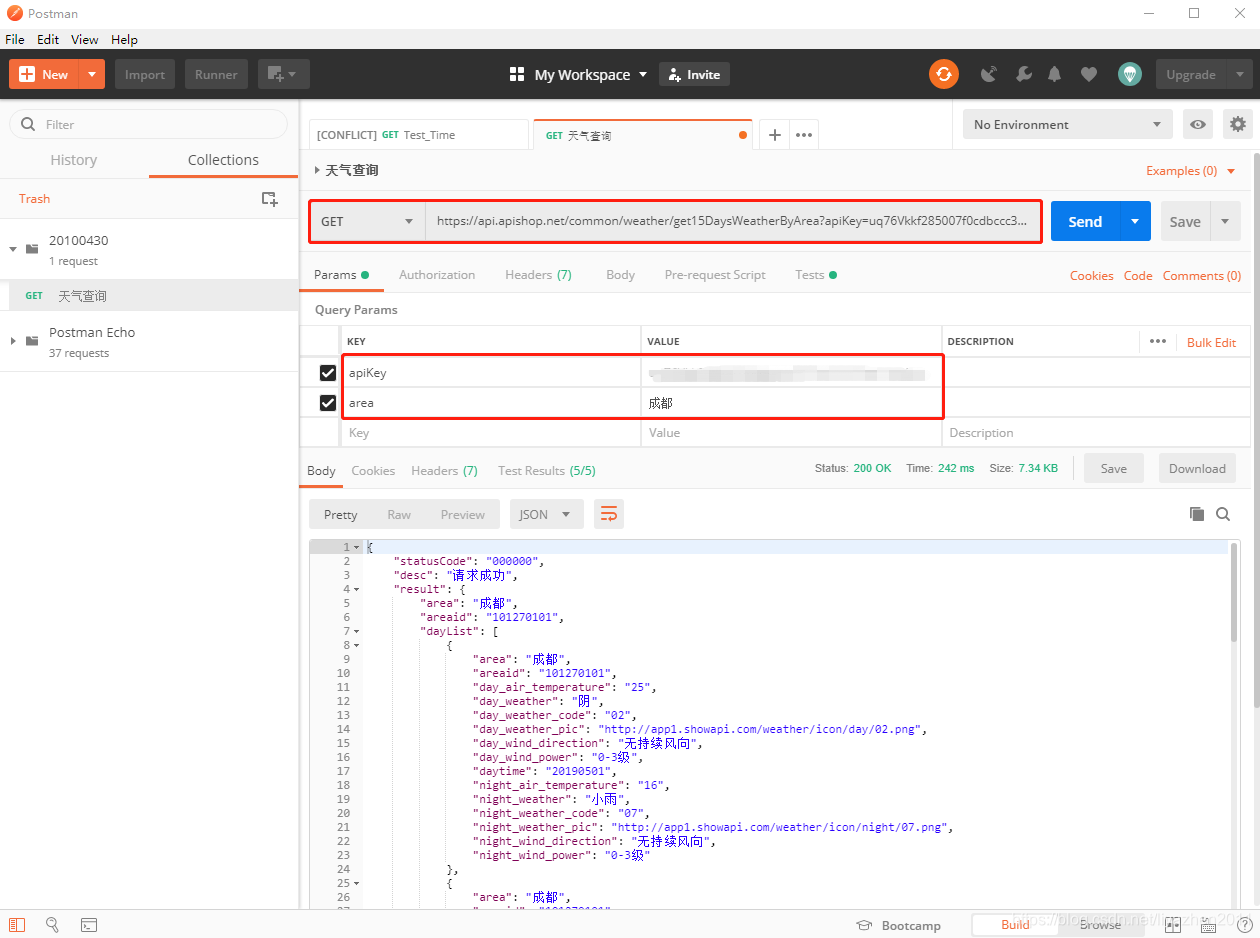Open the Save options dropdown arrow
Screen dimensions: 1260x938
[1225, 221]
